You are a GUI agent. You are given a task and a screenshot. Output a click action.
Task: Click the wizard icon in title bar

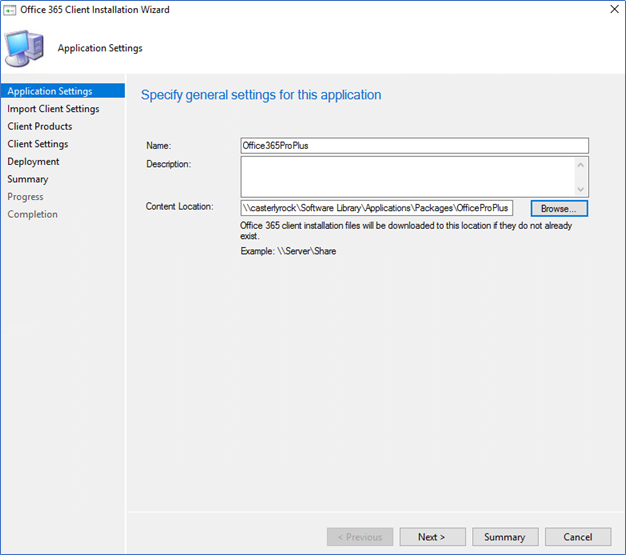point(9,10)
